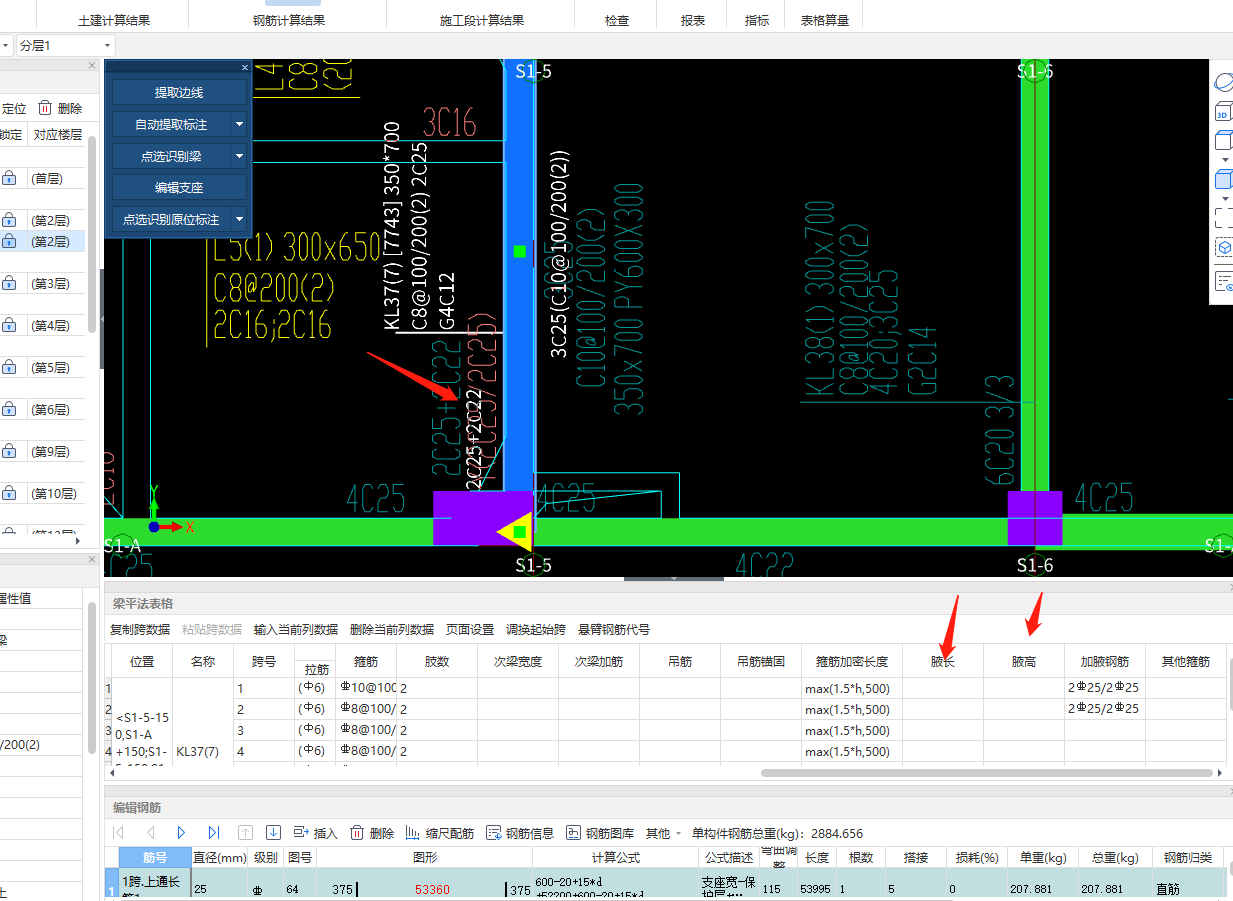
Task: Click the display settings list-eye icon
Action: point(1224,282)
